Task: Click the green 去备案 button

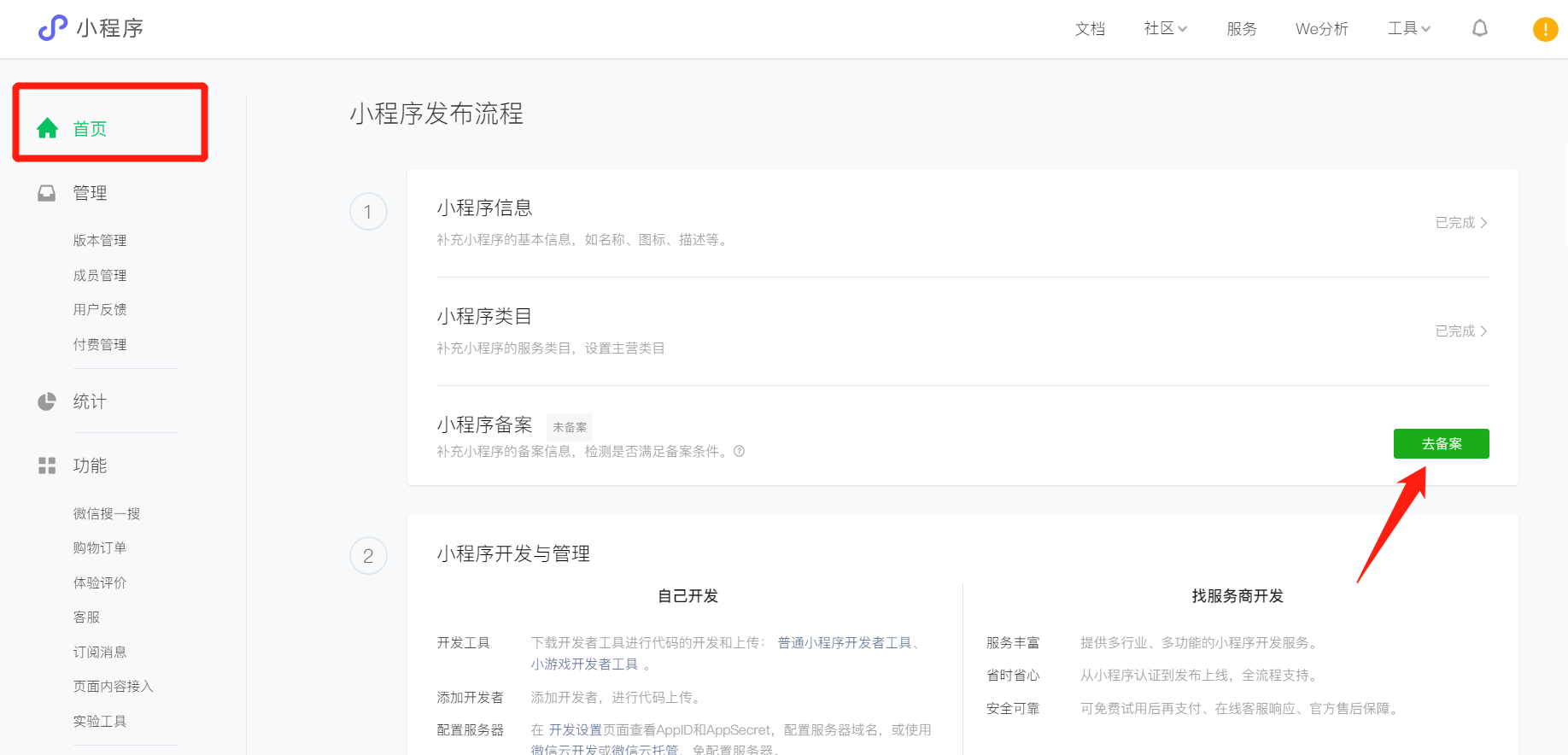Action: coord(1441,444)
